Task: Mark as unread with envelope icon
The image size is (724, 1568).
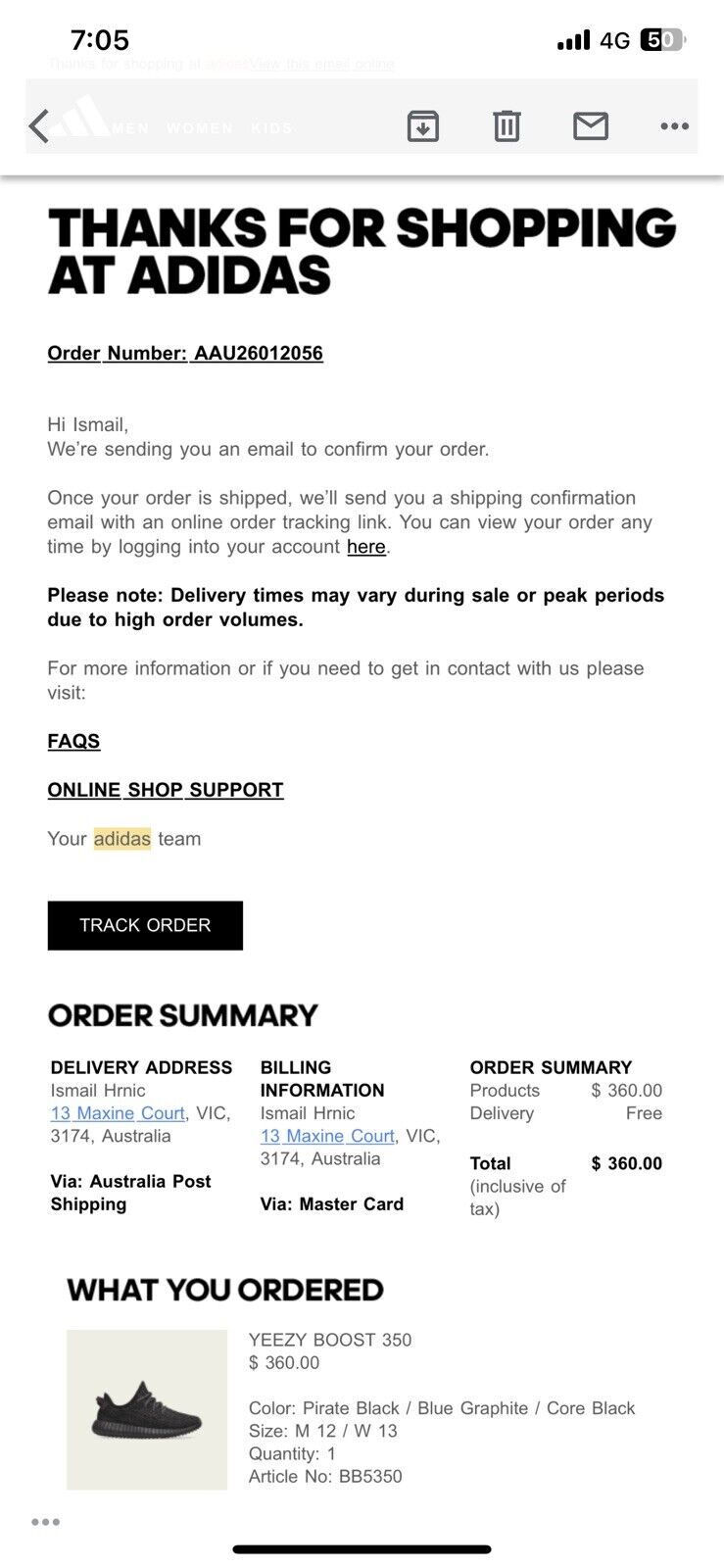Action: 591,126
